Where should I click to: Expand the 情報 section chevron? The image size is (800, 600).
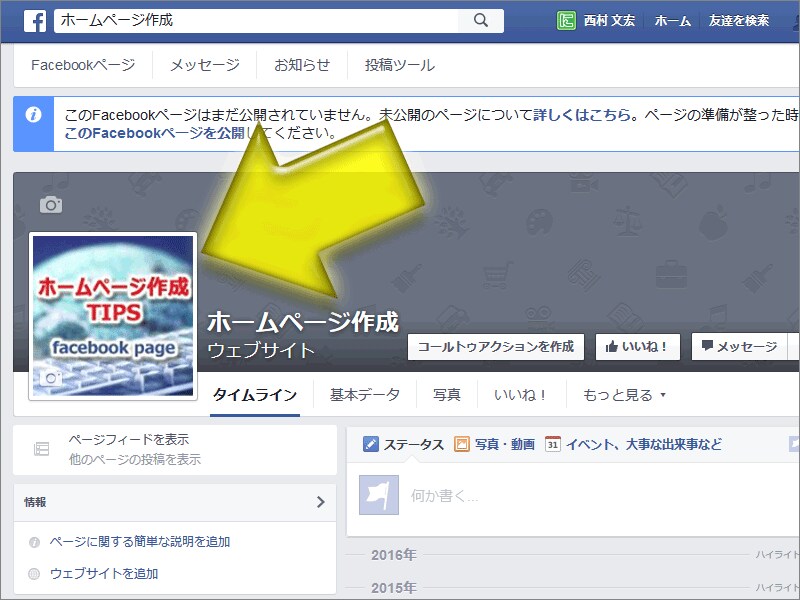pos(320,502)
